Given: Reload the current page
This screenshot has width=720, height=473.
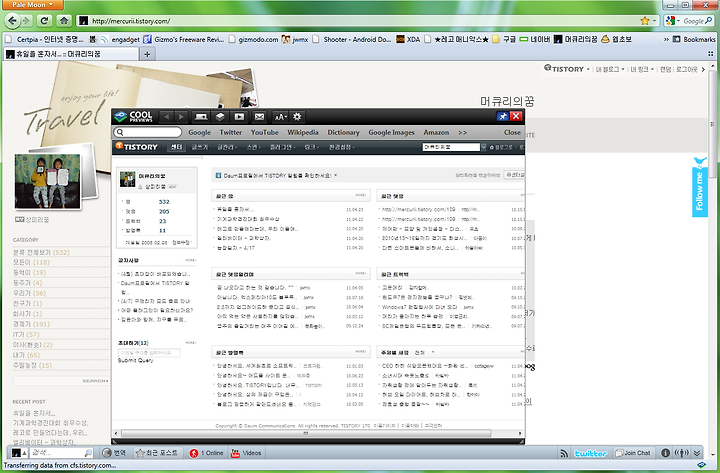Looking at the screenshot, I should click(x=44, y=20).
